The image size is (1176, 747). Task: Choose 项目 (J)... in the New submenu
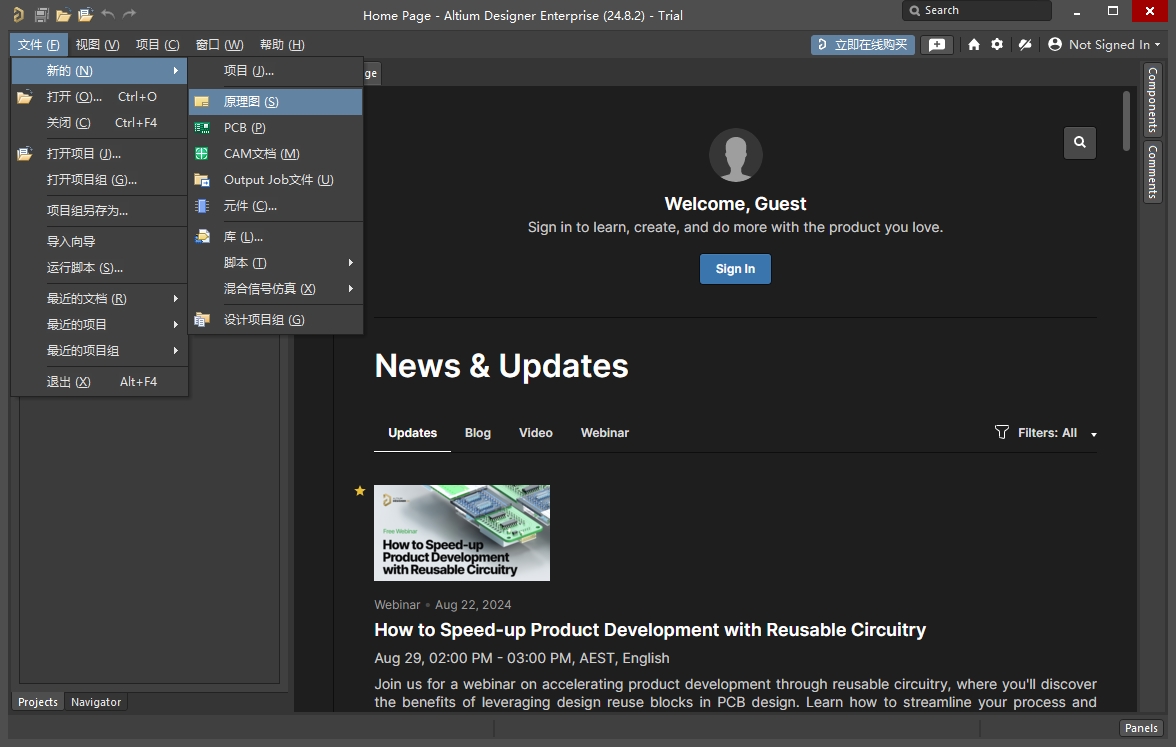pos(276,70)
